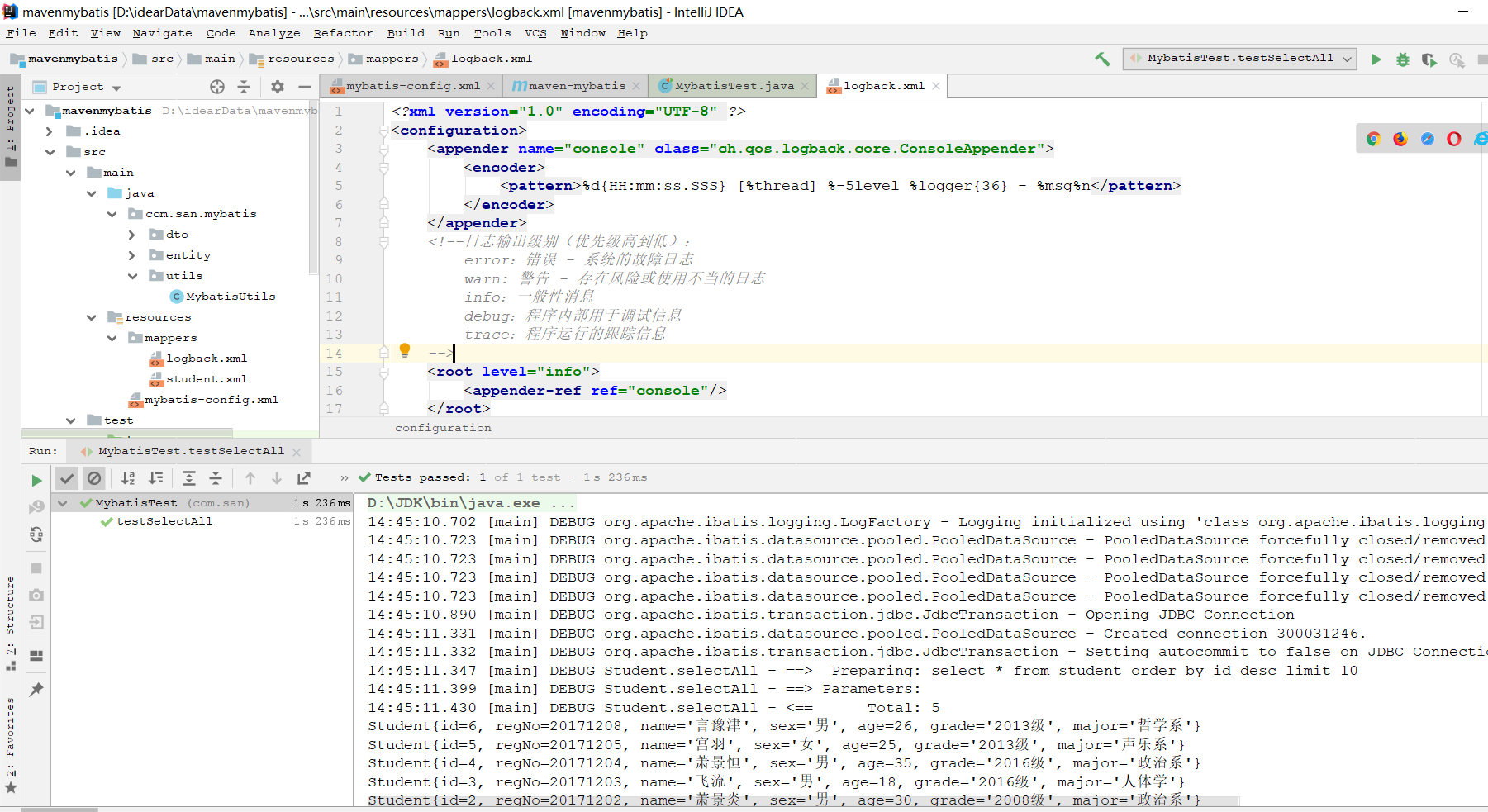This screenshot has height=812, width=1488.
Task: Open file in Firefox browser icon
Action: coord(1400,139)
